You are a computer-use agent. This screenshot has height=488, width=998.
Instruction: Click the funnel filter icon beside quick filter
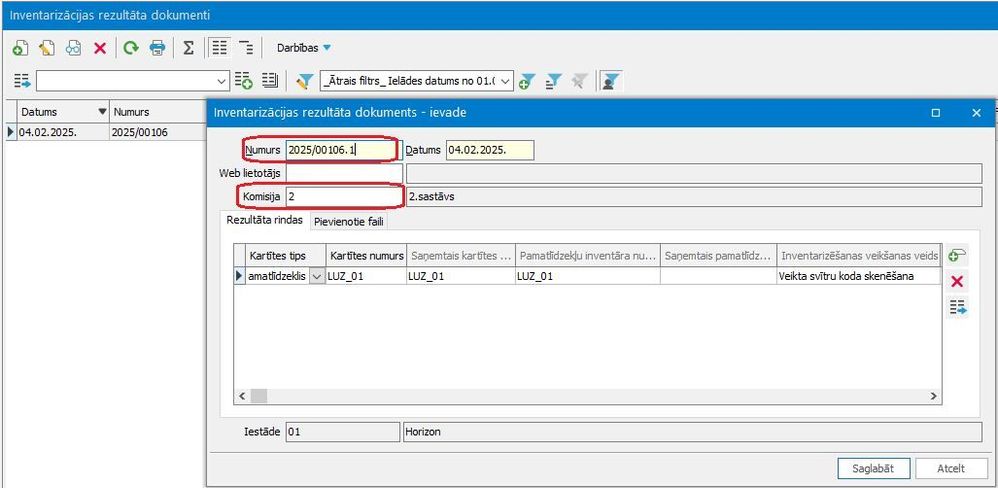coord(305,81)
